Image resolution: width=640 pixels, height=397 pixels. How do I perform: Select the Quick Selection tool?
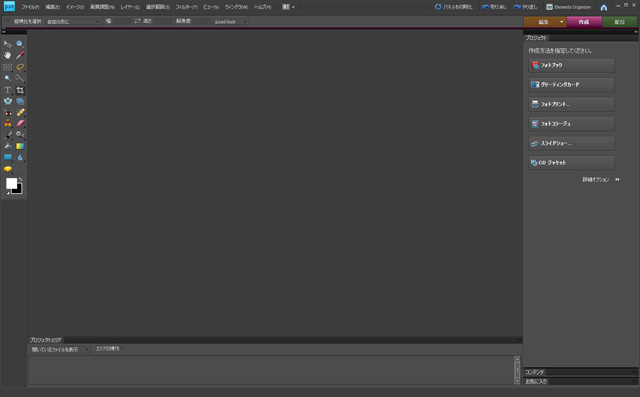tap(20, 78)
